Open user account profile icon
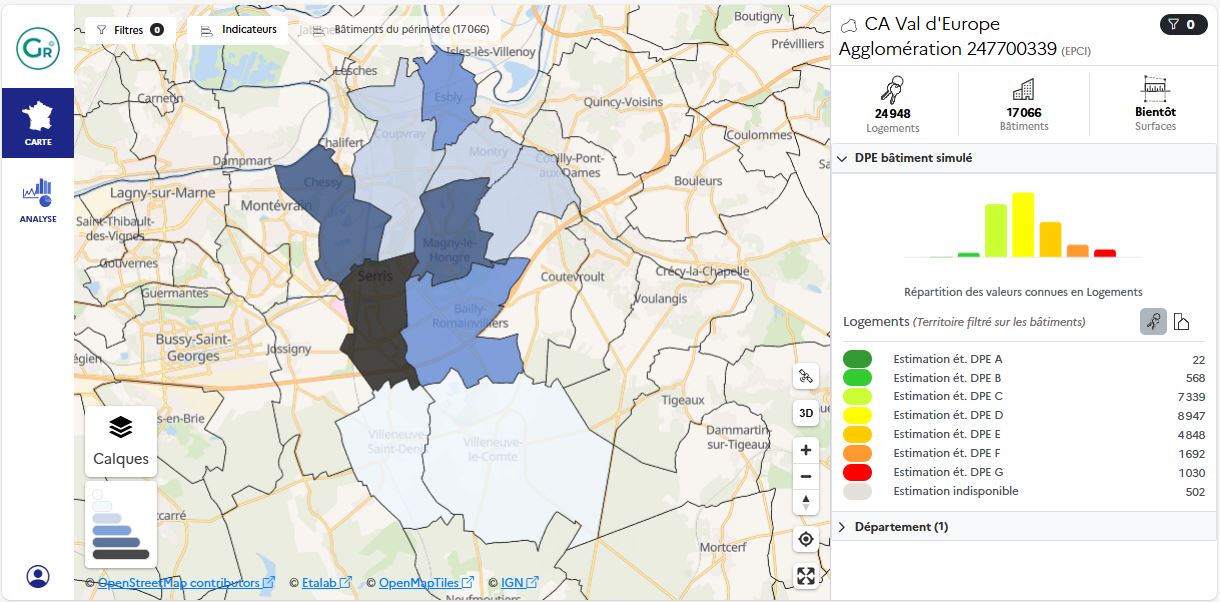 (38, 576)
